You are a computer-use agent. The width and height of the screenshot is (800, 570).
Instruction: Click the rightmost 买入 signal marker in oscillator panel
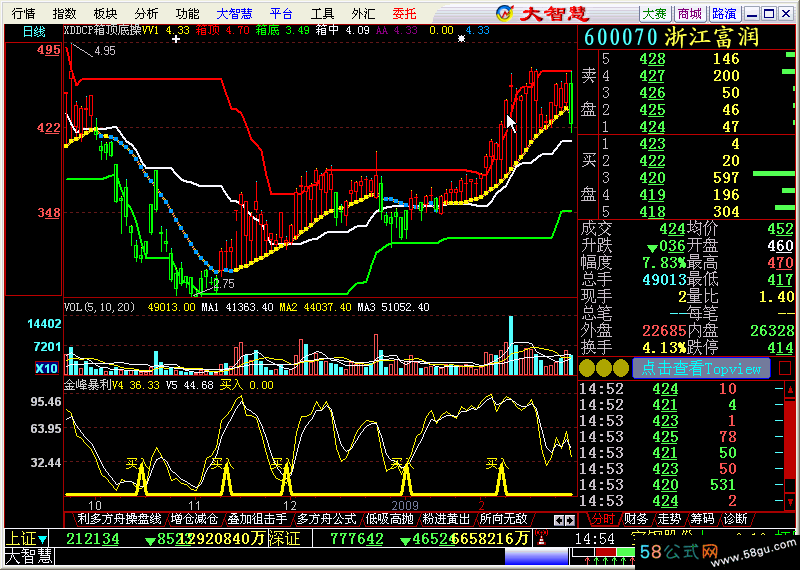(x=497, y=464)
